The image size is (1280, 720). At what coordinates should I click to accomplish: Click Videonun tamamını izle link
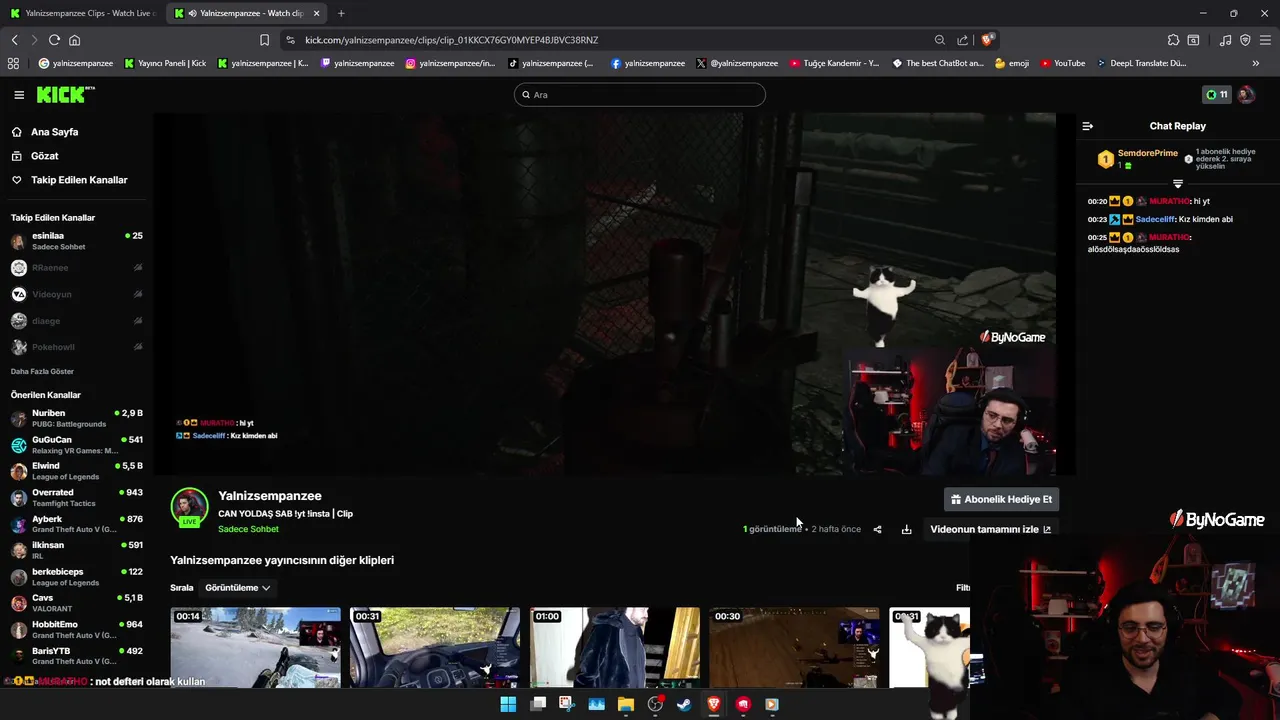(x=990, y=529)
